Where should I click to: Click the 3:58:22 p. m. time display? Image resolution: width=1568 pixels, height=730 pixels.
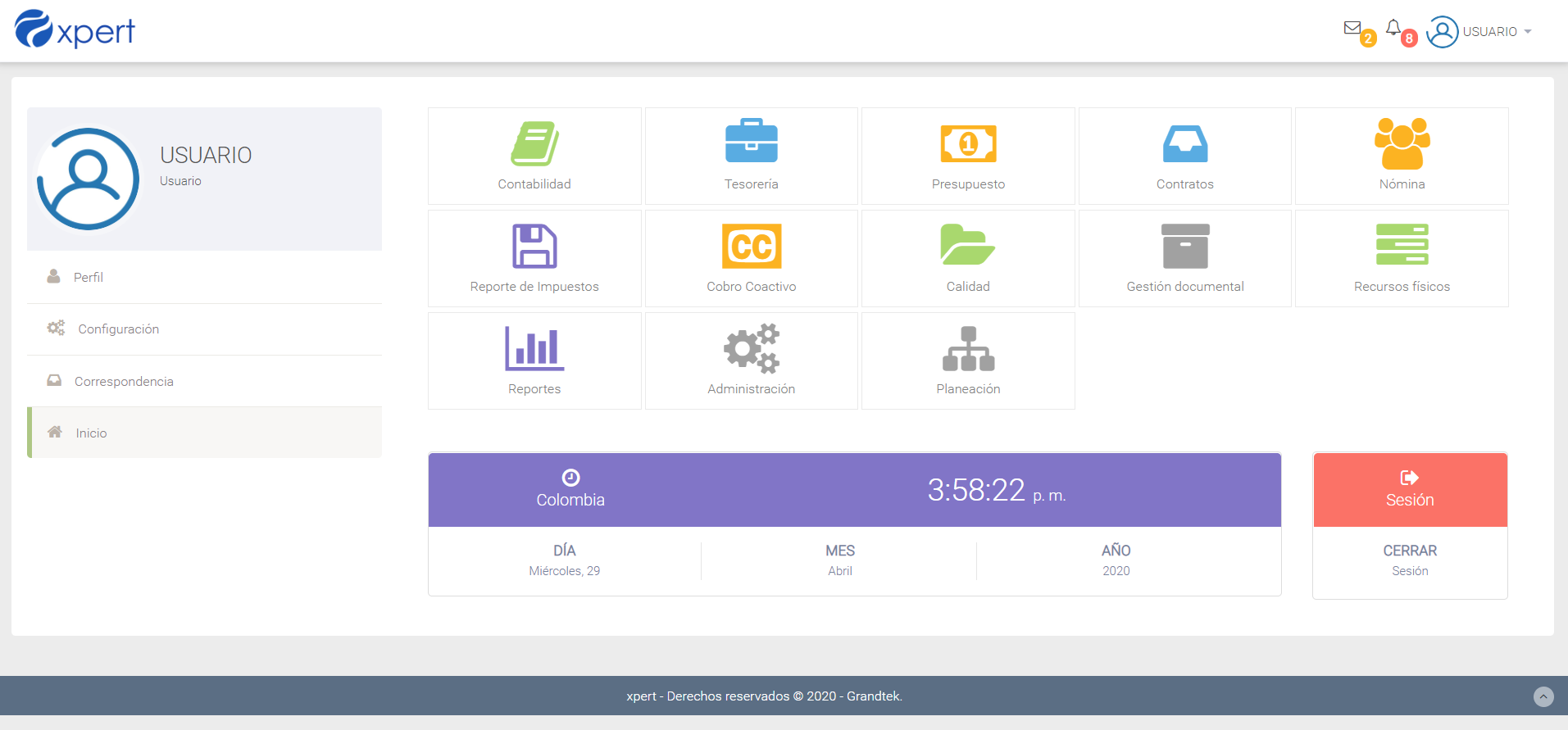tap(996, 491)
